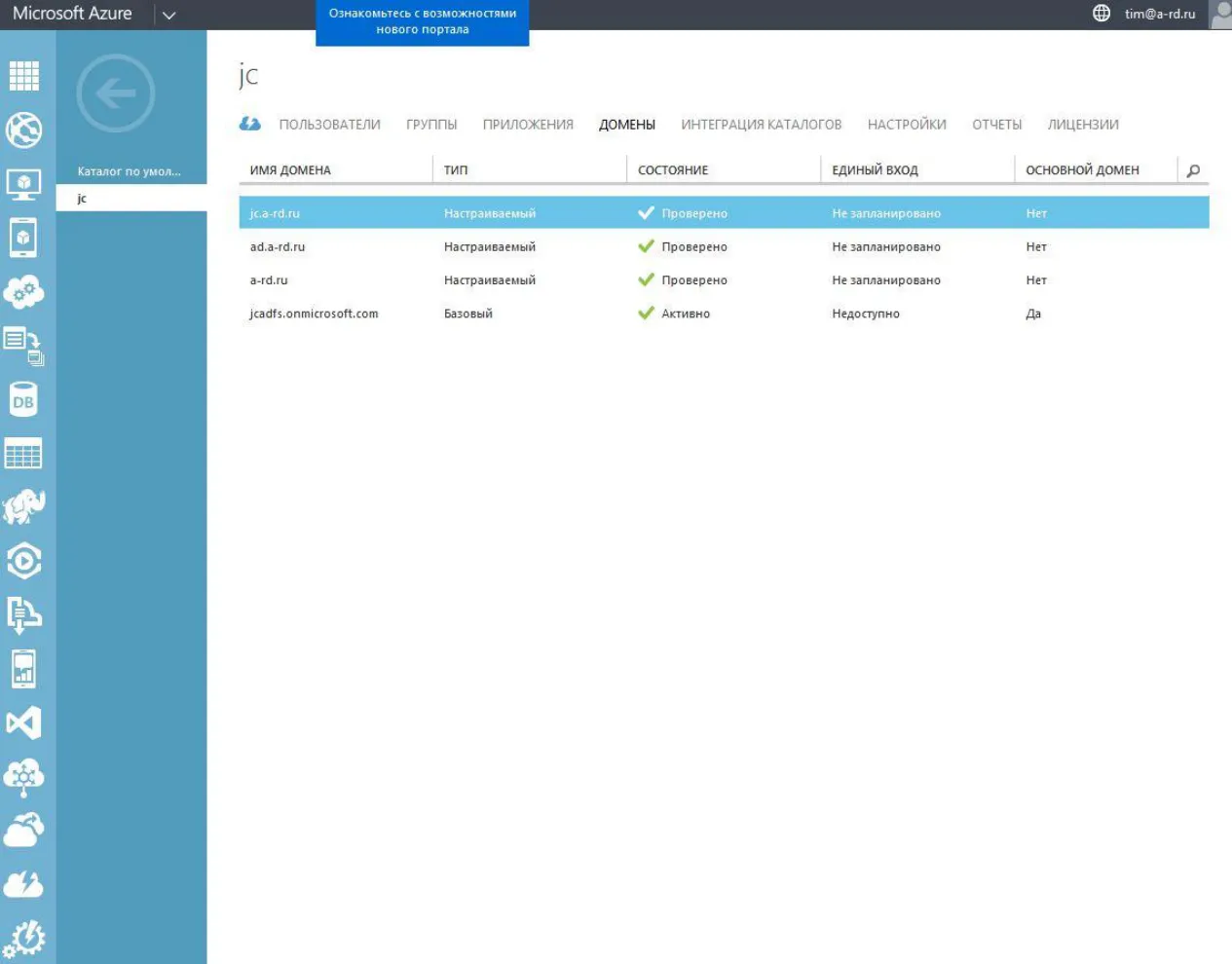The width and height of the screenshot is (1232, 964).
Task: Go back using the circled arrow
Action: point(116,93)
